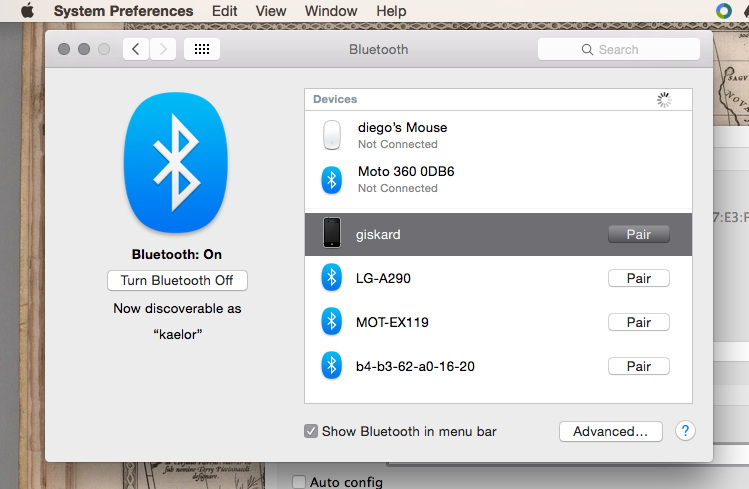Click the Bluetooth icon beside MOT-EX119

click(332, 321)
